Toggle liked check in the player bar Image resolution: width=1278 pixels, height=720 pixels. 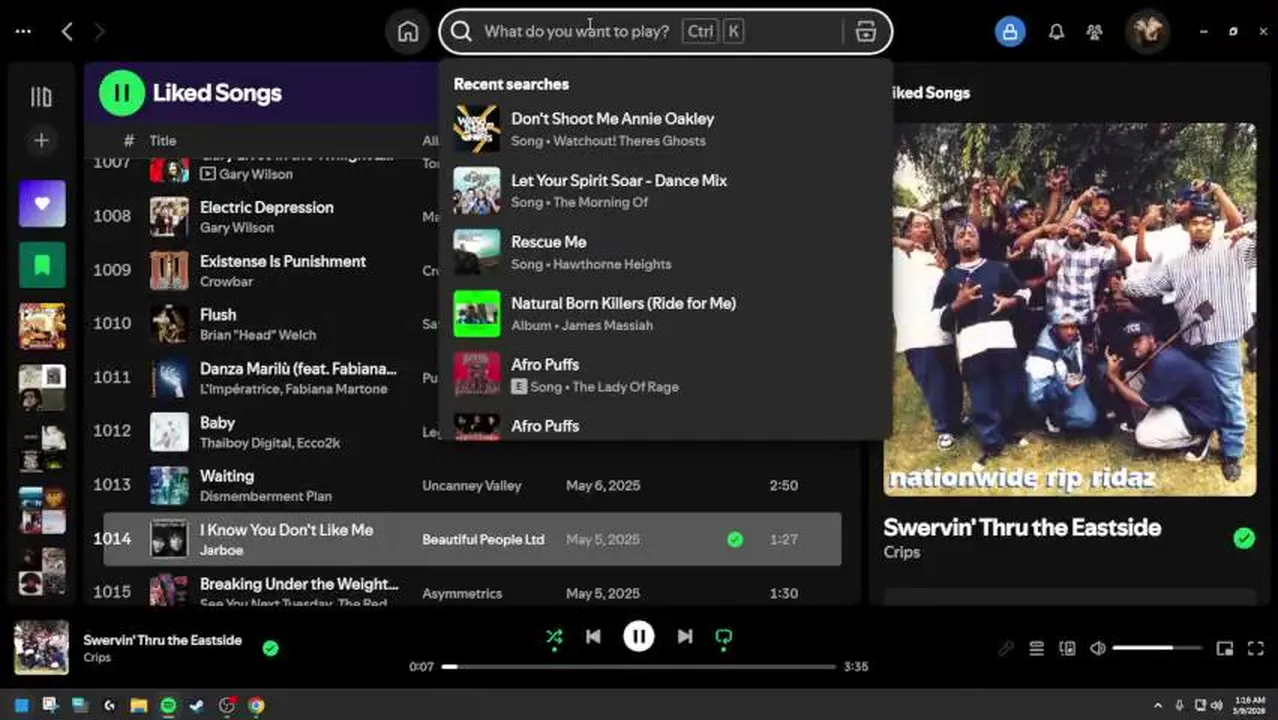tap(270, 648)
